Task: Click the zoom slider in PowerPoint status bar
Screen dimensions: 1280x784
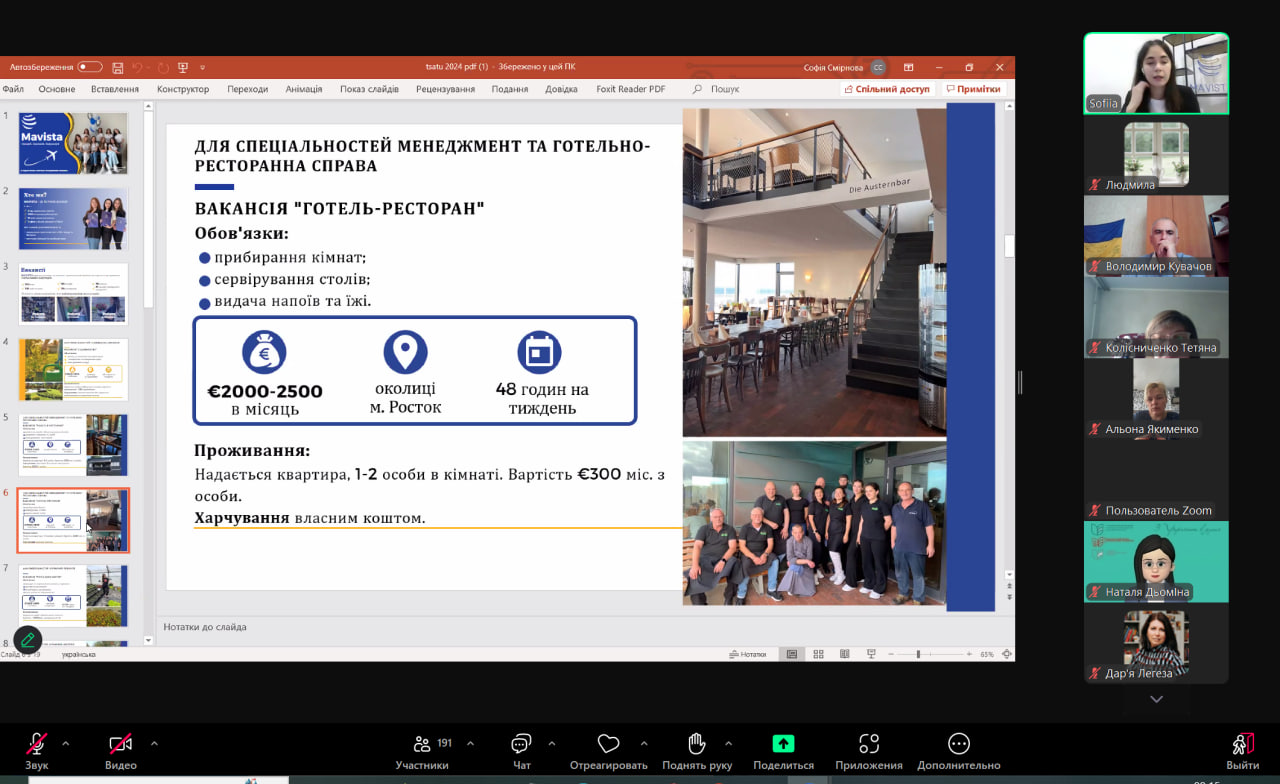Action: pos(918,654)
